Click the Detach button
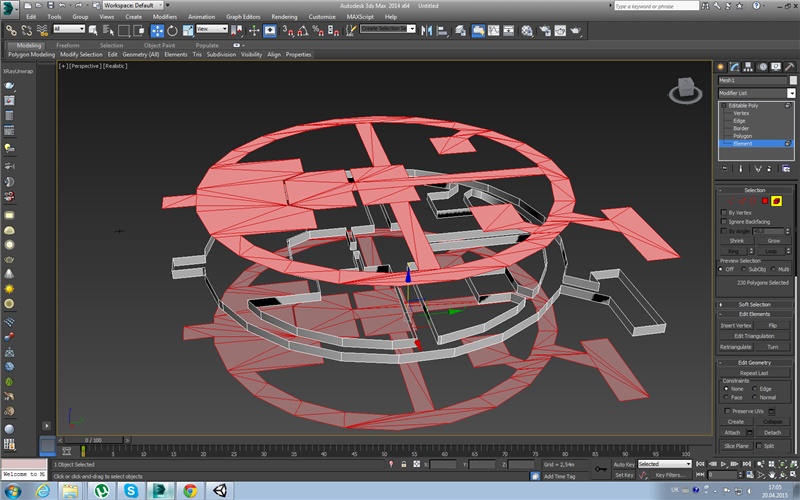 [772, 432]
